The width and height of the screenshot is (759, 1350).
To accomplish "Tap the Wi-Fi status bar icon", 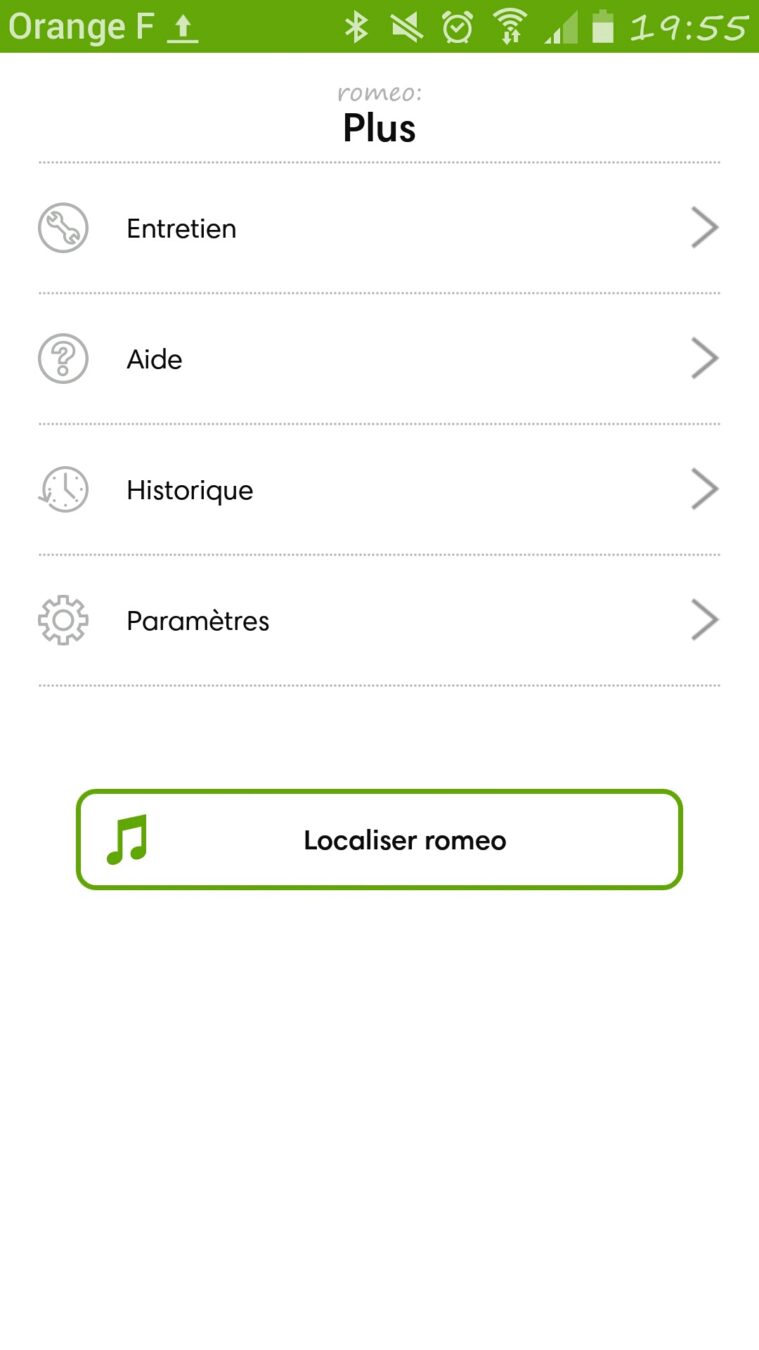I will [510, 27].
